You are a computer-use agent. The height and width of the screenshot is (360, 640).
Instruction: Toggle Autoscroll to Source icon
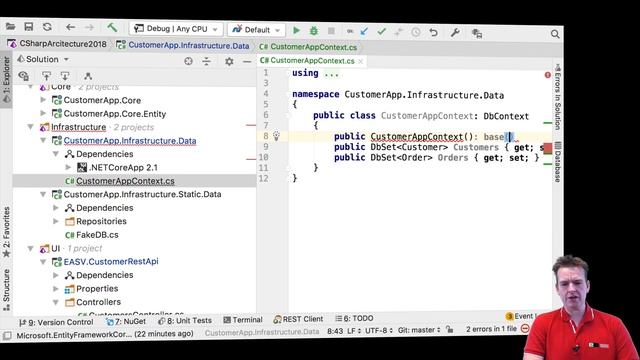click(46, 76)
